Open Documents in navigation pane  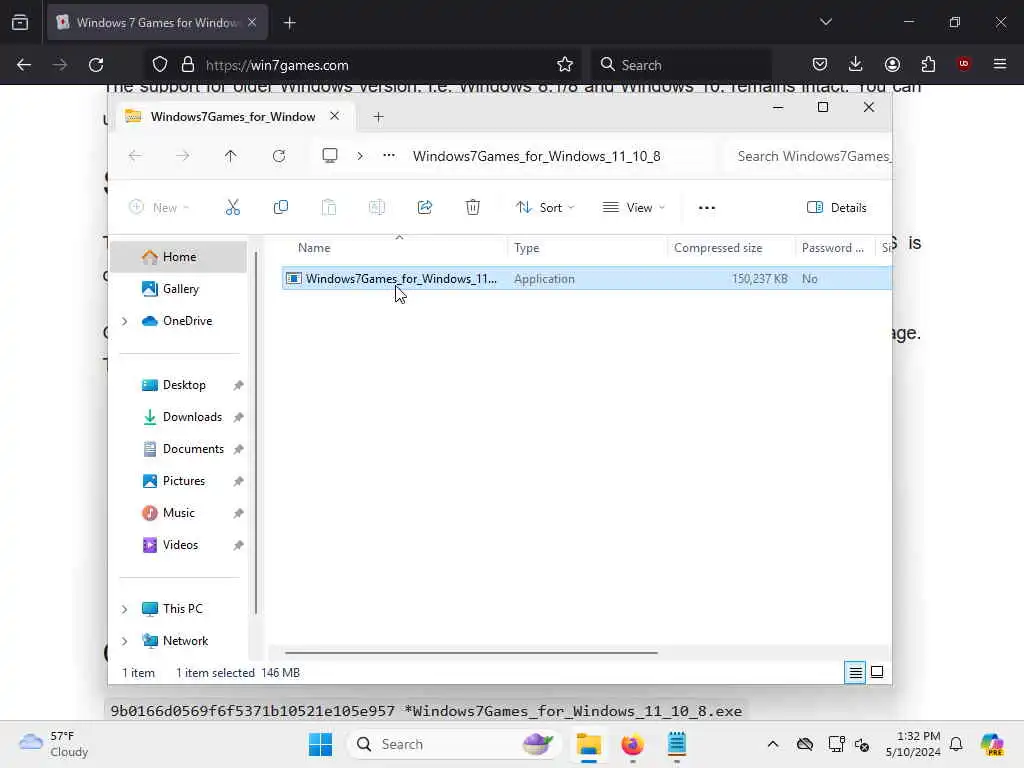pos(178,449)
